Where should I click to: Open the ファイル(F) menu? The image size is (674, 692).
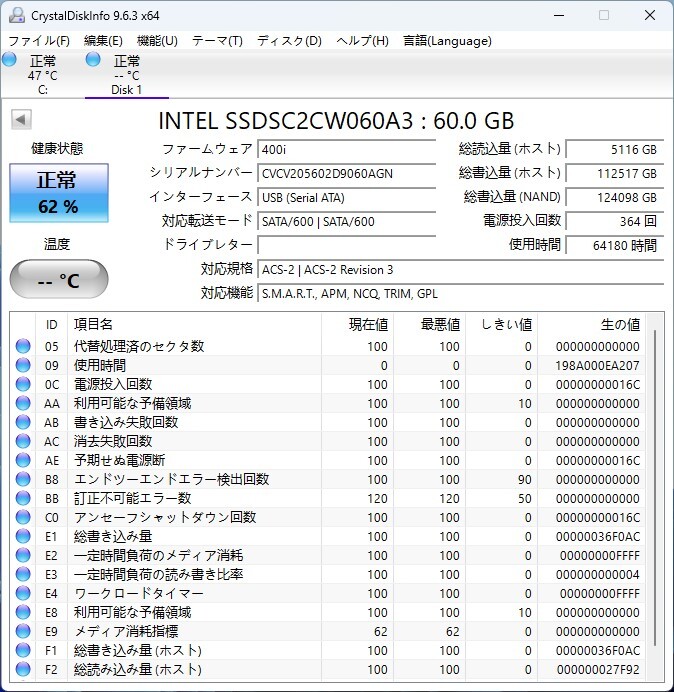click(39, 41)
